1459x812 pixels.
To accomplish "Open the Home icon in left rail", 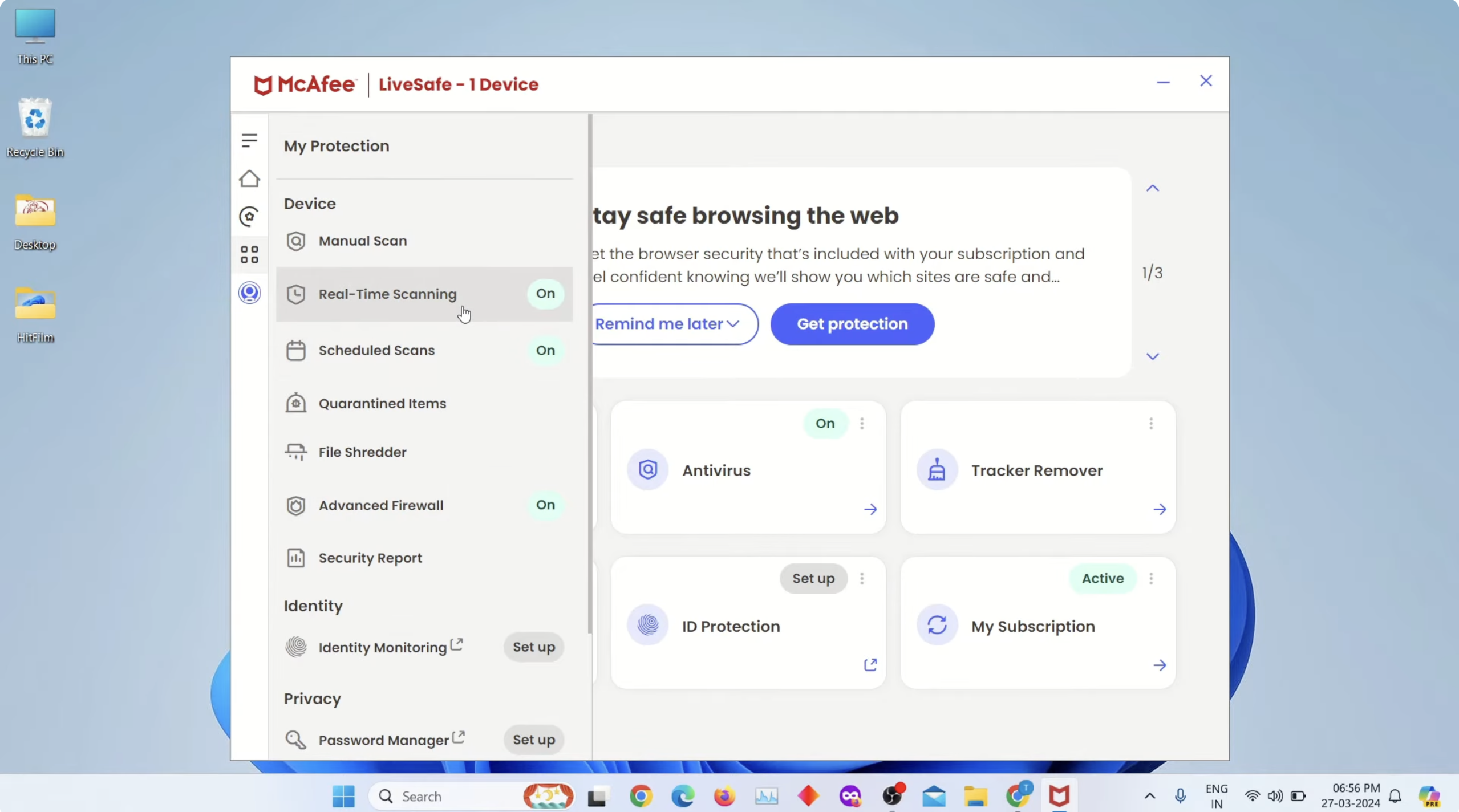I will coord(249,179).
